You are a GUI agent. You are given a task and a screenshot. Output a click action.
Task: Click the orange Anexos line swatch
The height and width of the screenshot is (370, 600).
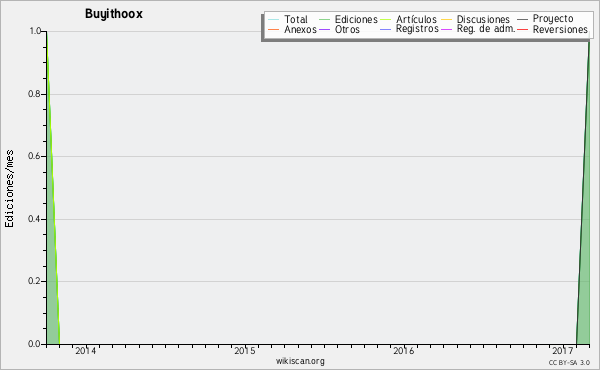[x=273, y=29]
